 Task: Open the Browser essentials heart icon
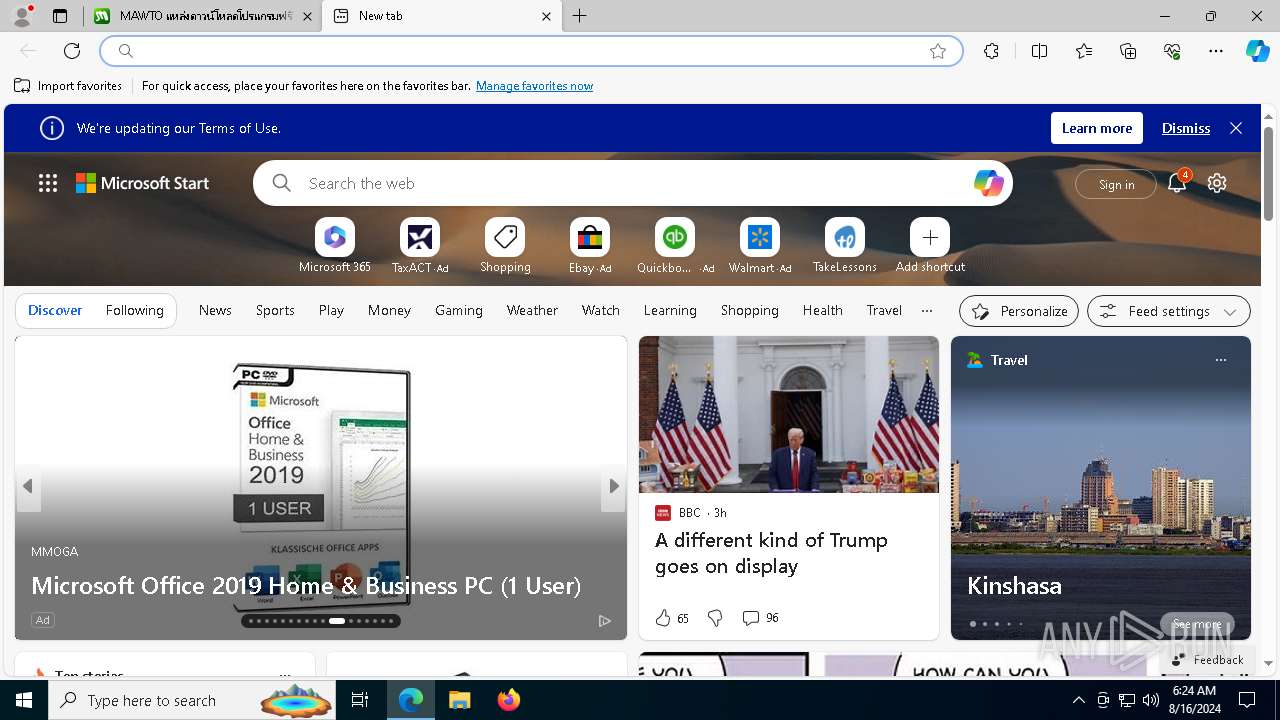click(1172, 51)
